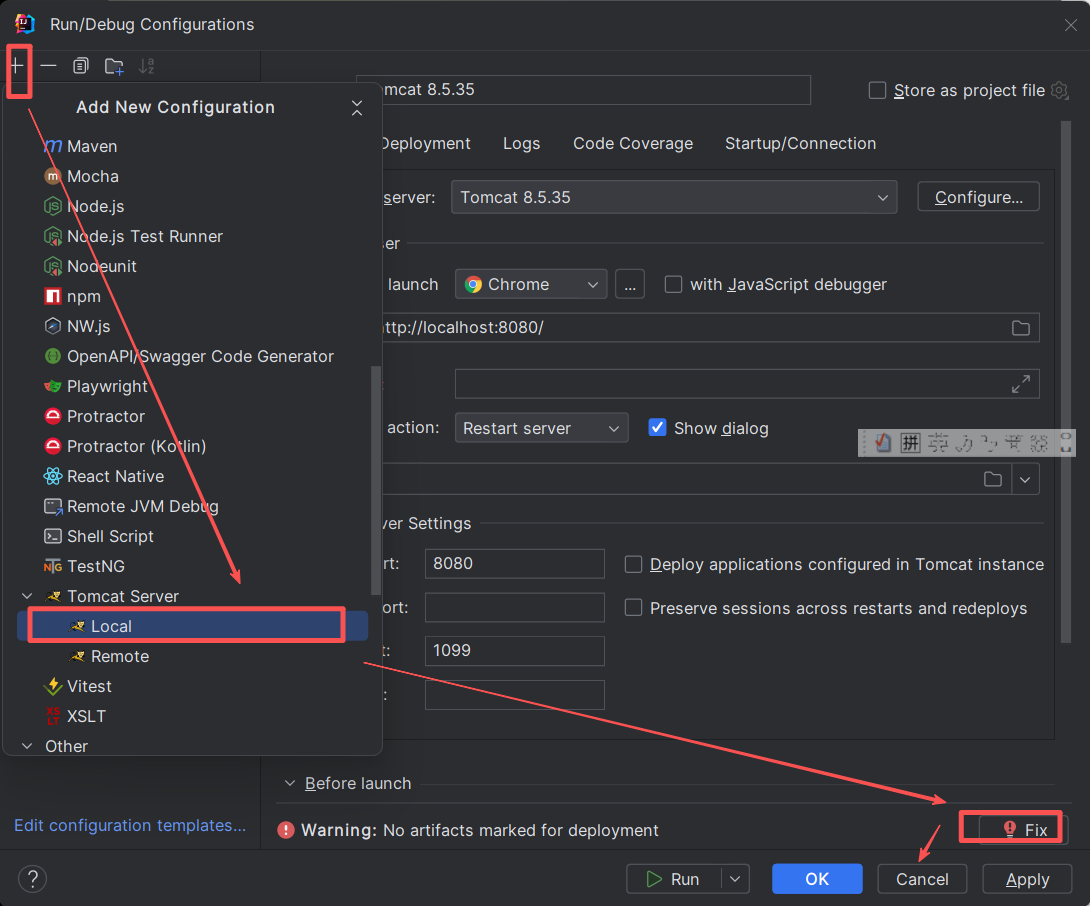
Task: Click the browser ellipsis button
Action: 630,284
